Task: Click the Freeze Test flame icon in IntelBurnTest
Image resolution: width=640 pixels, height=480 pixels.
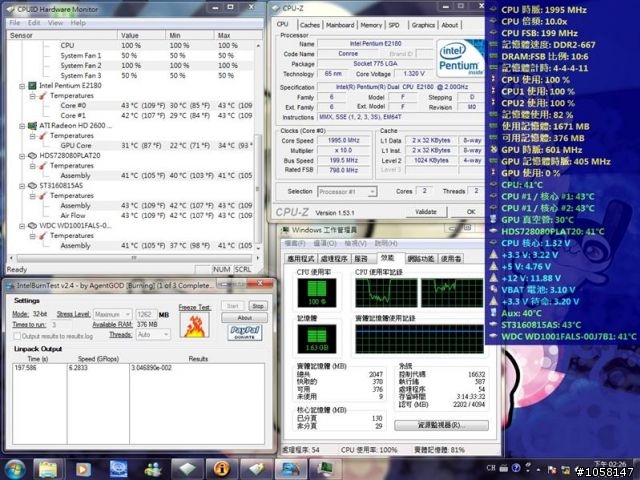Action: pyautogui.click(x=195, y=325)
